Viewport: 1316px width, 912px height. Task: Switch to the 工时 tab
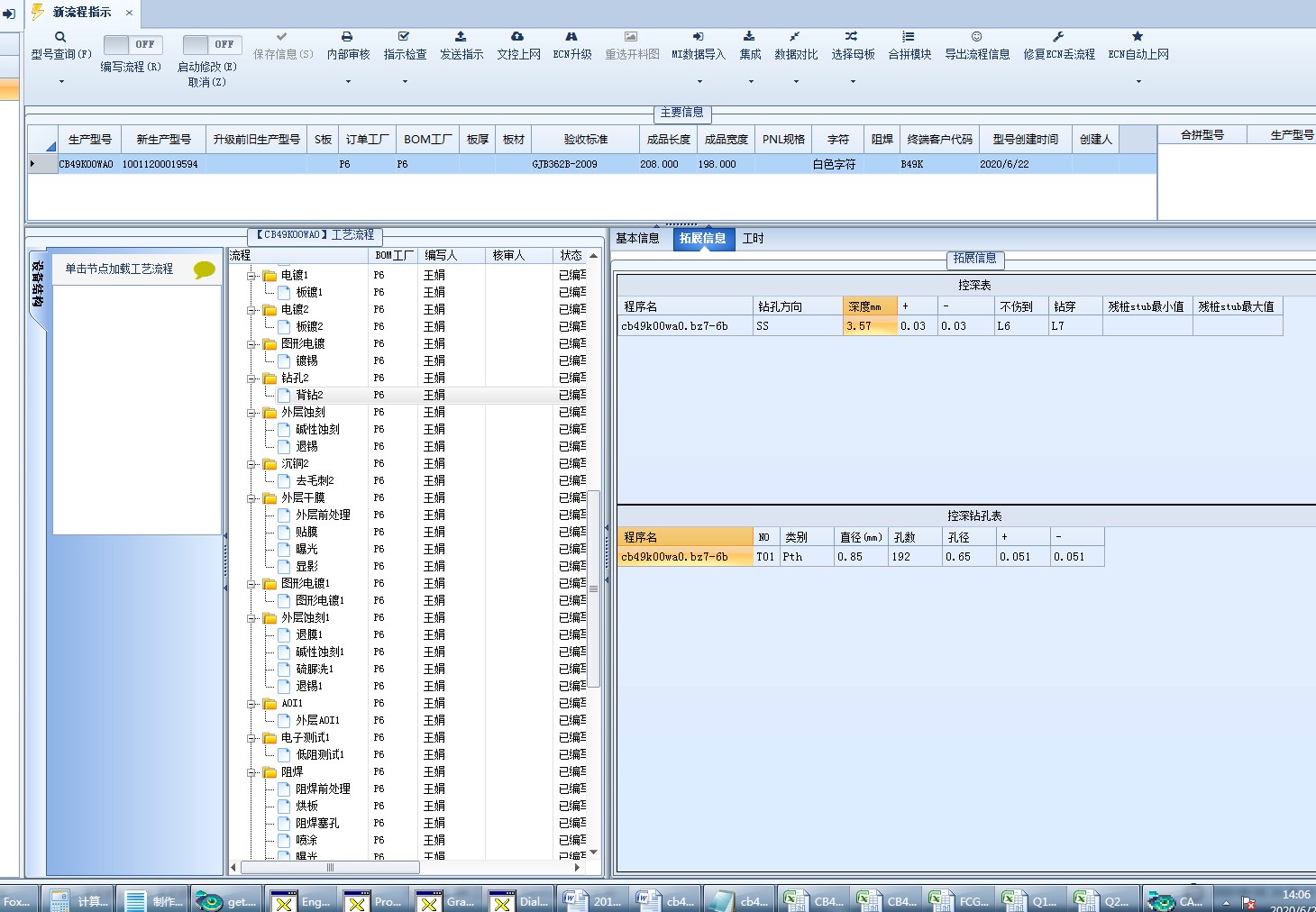point(753,239)
